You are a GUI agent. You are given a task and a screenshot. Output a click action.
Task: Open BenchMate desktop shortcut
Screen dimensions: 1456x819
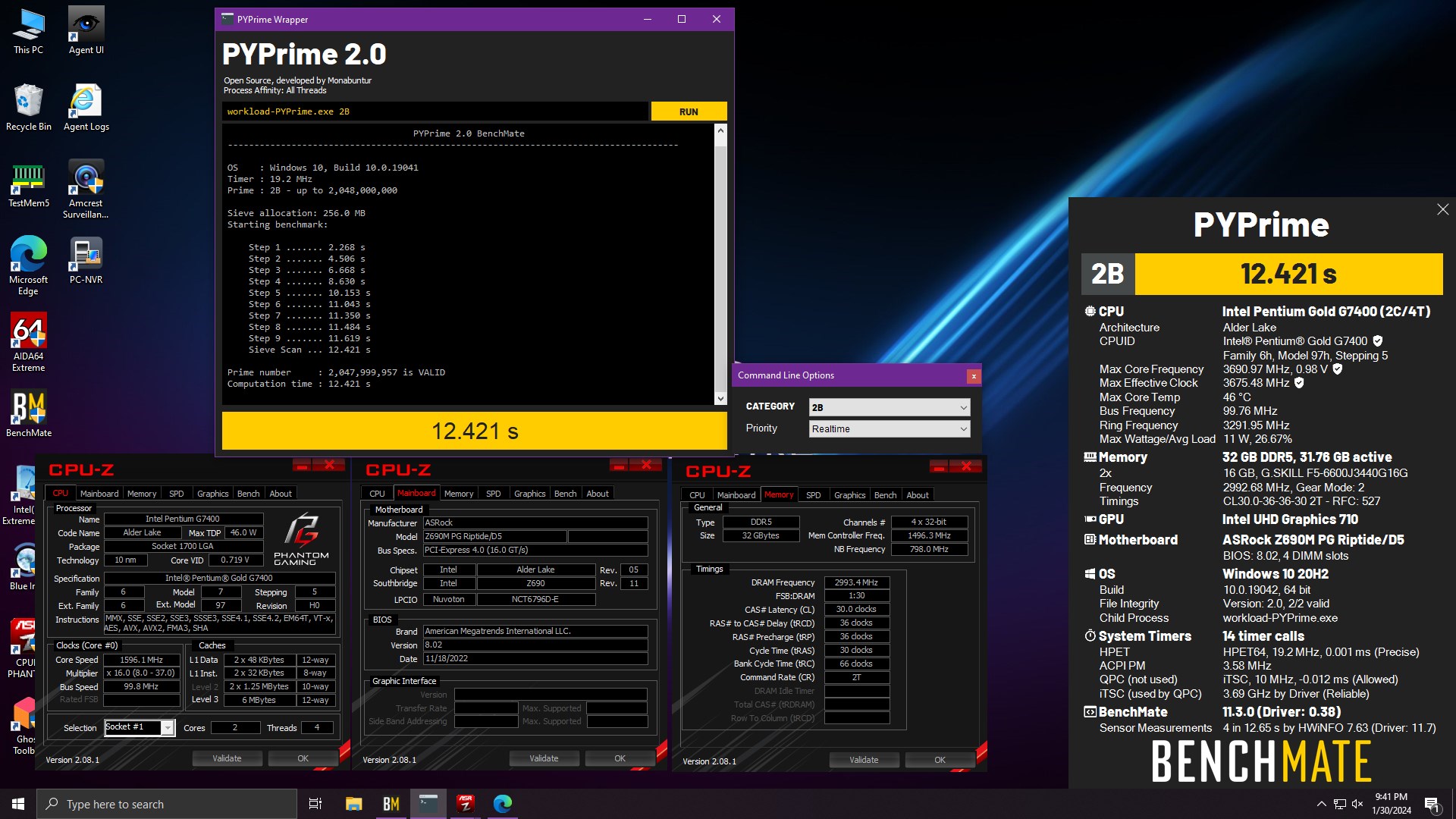click(28, 414)
